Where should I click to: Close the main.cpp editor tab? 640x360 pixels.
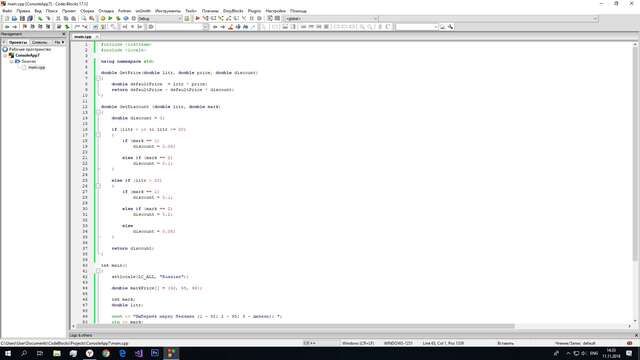[x=97, y=36]
